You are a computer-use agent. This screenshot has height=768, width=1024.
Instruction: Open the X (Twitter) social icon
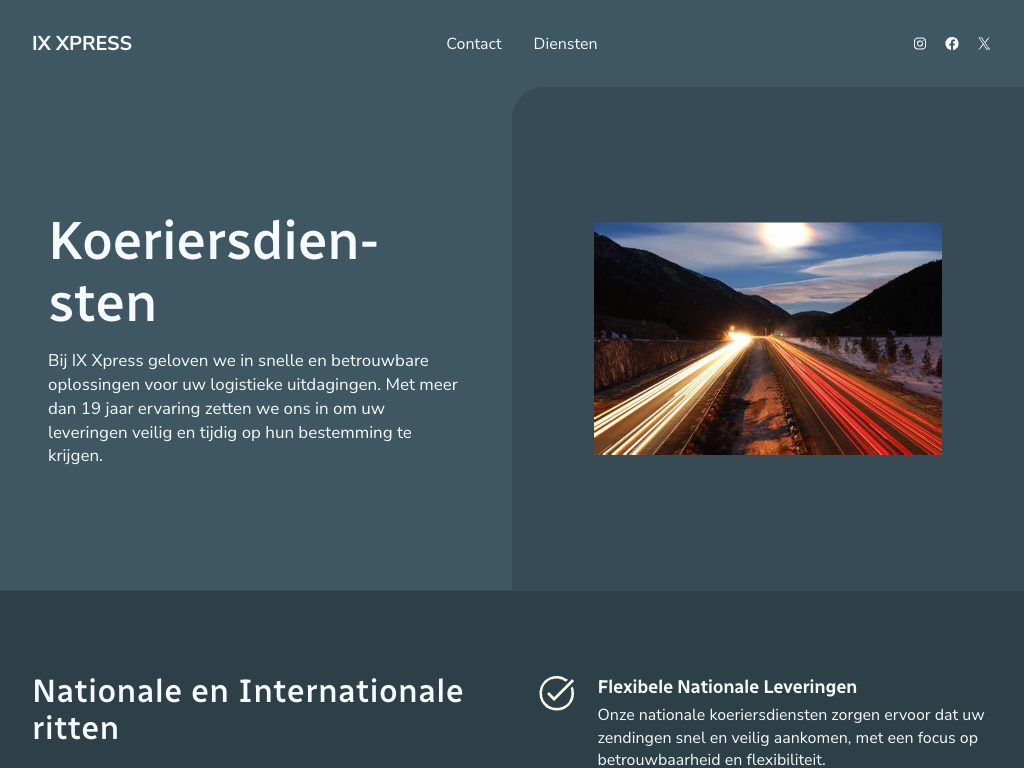point(984,44)
